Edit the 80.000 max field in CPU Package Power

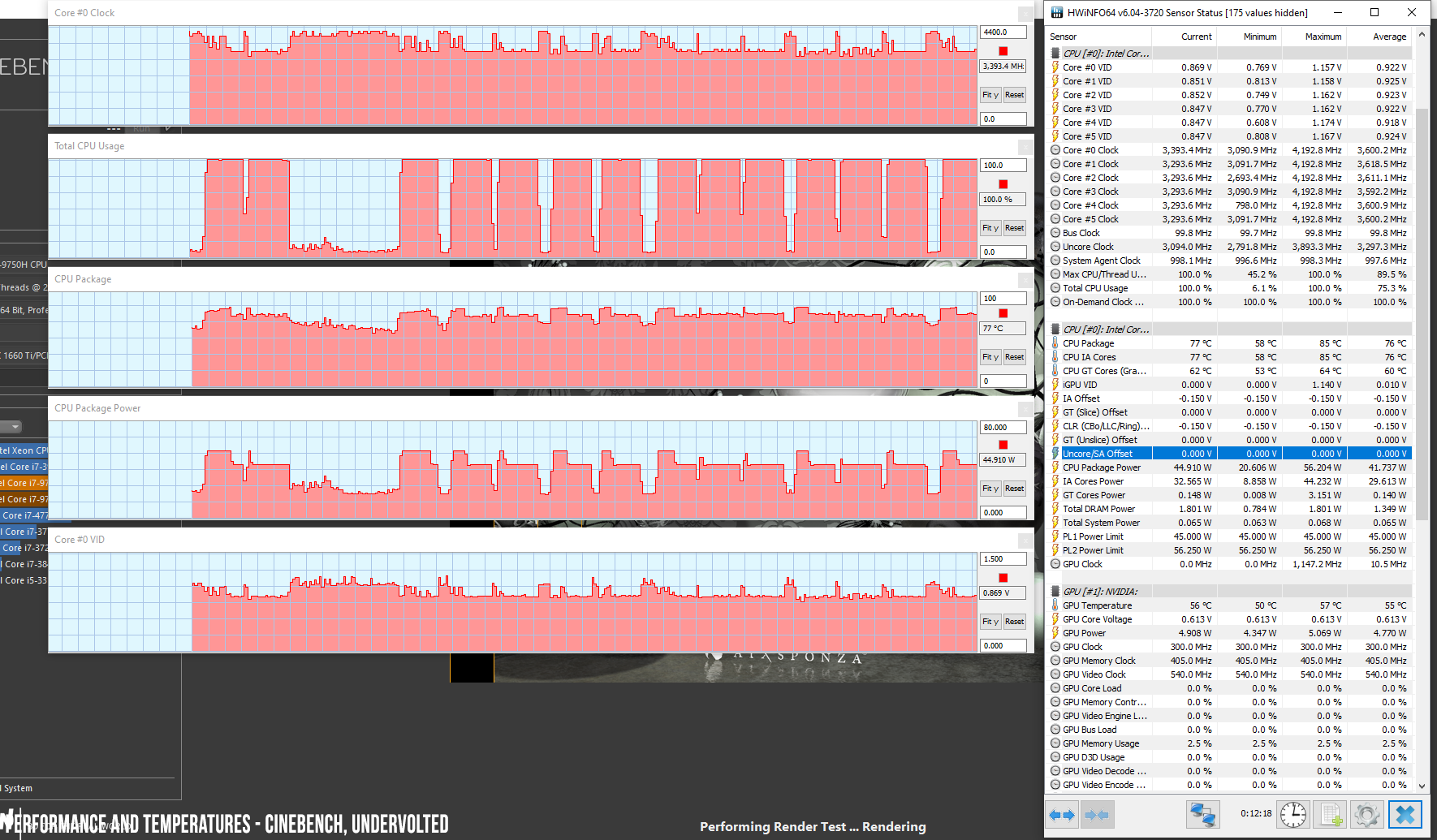[x=1003, y=427]
